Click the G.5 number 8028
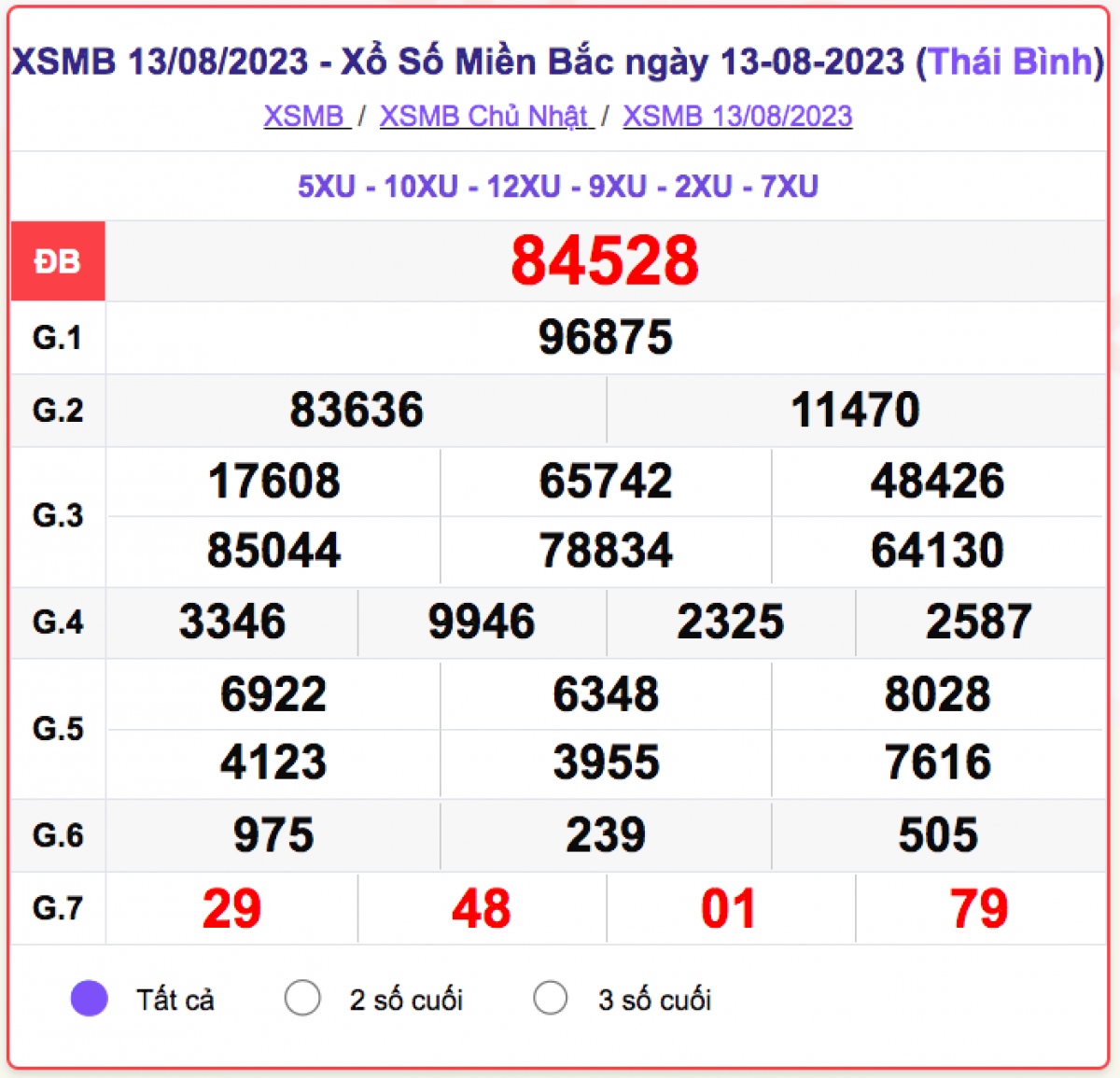The height and width of the screenshot is (1078, 1120). tap(938, 694)
